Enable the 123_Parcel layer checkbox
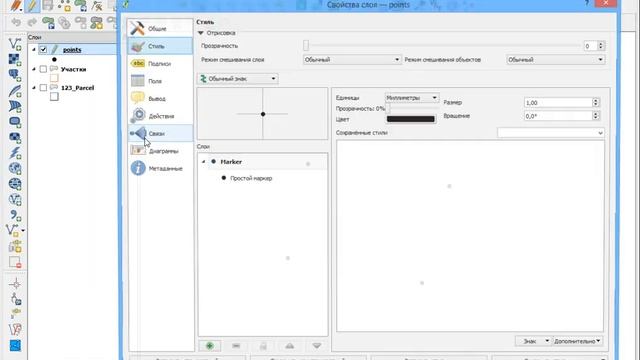640x360 pixels. pos(43,88)
